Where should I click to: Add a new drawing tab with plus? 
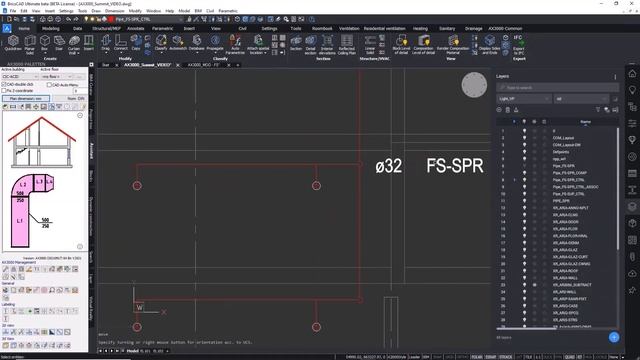point(238,65)
